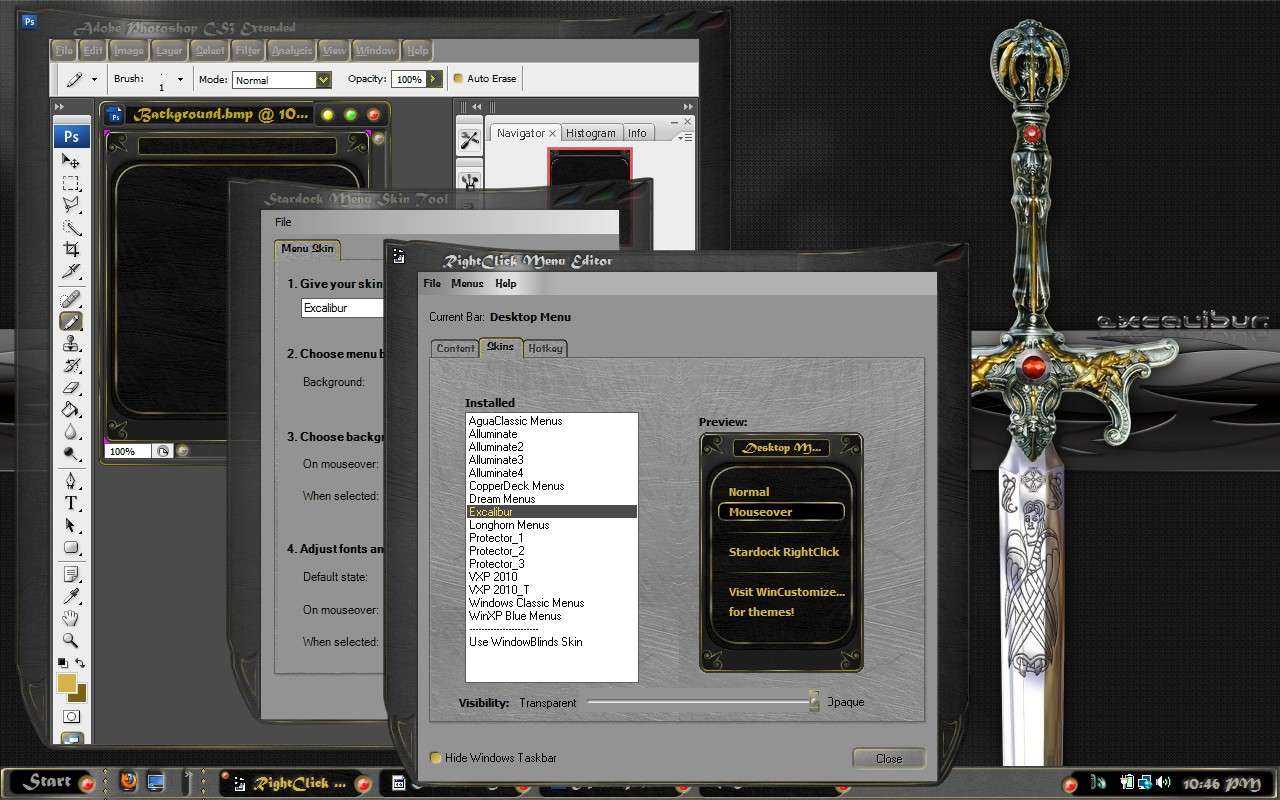
Task: Click the document zoom 100% field
Action: [128, 451]
